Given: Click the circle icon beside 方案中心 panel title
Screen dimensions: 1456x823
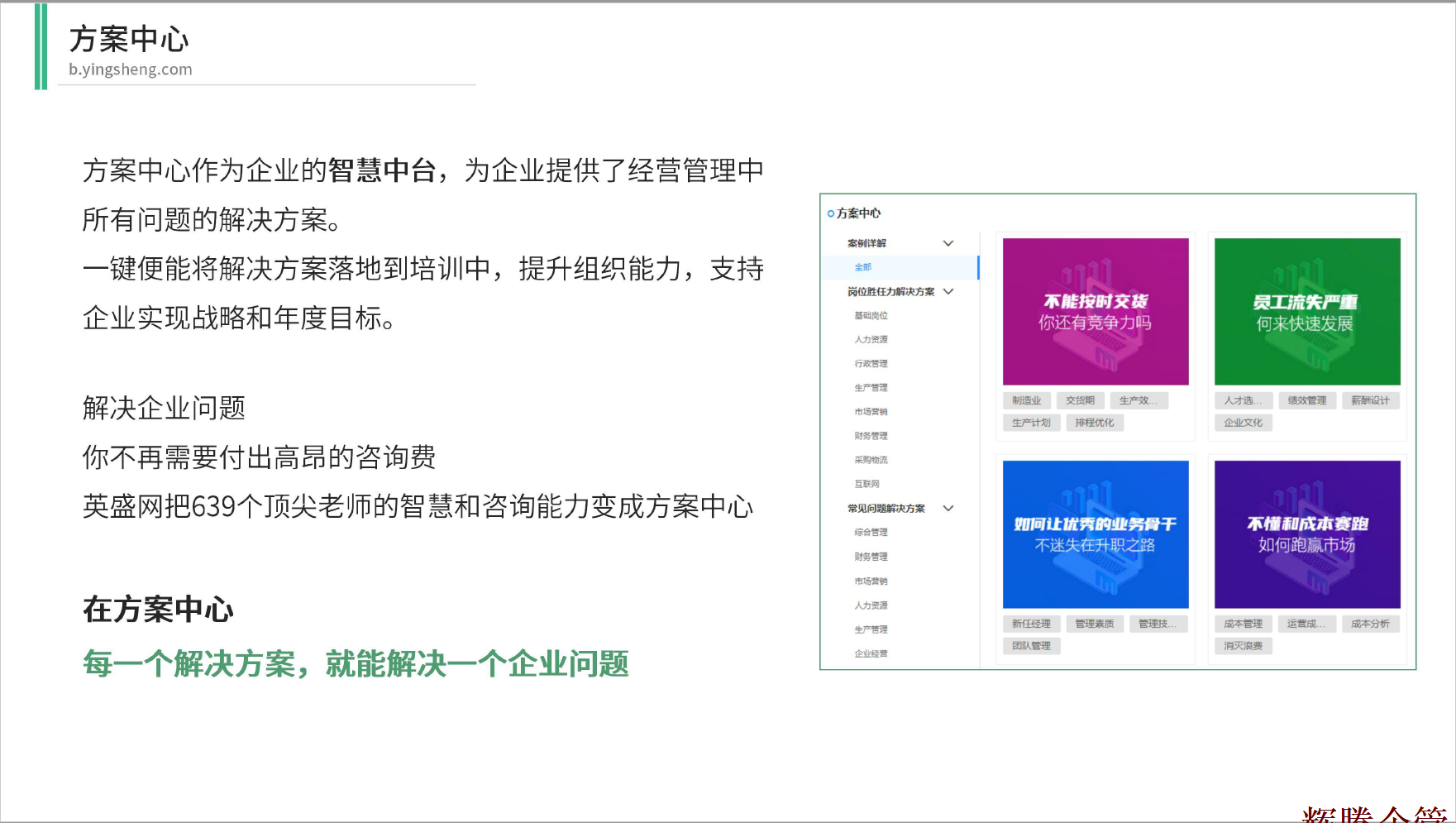Looking at the screenshot, I should click(x=830, y=213).
